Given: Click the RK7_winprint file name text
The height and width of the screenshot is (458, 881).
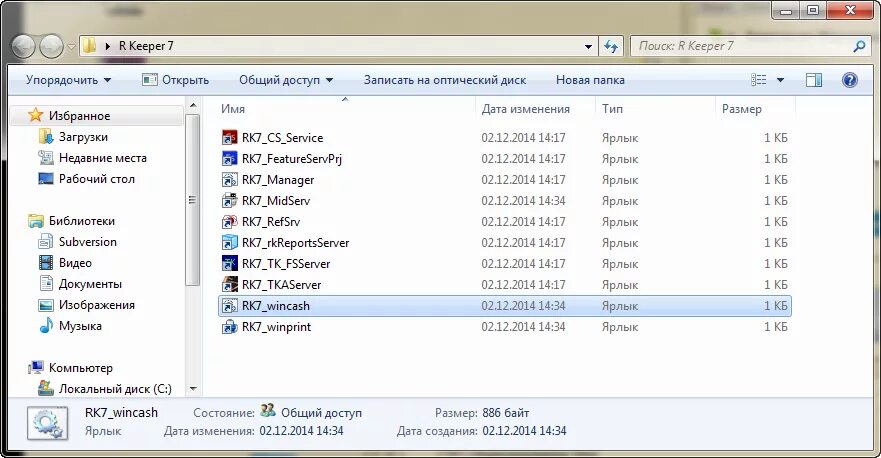Looking at the screenshot, I should click(x=276, y=327).
